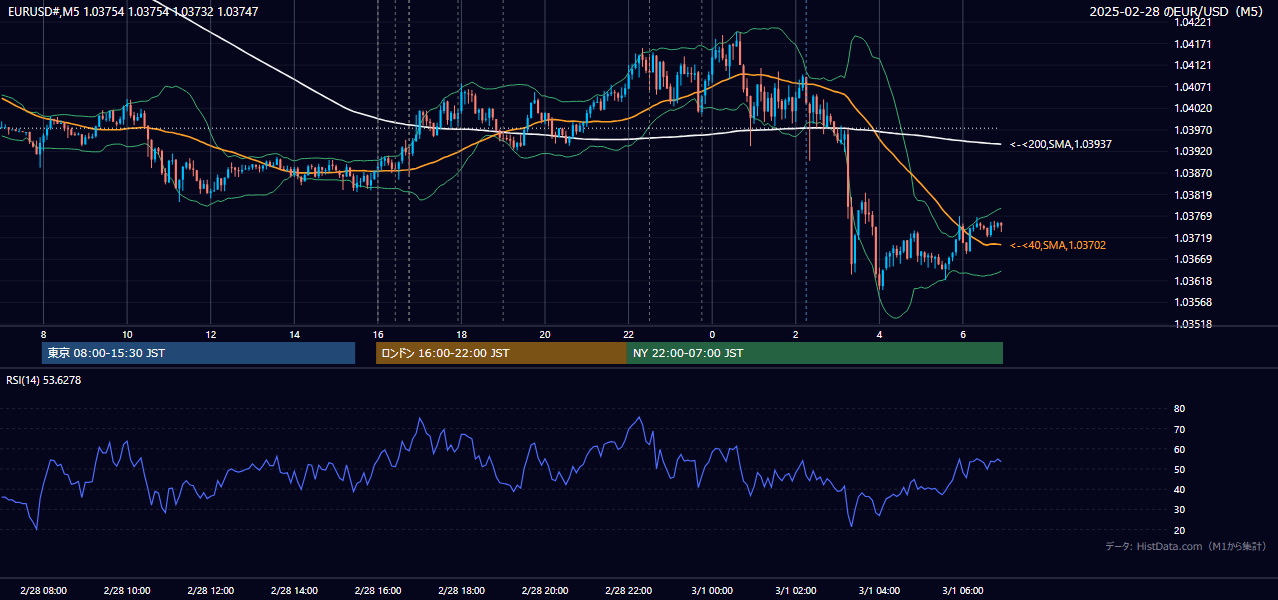Image resolution: width=1278 pixels, height=600 pixels.
Task: Click price axis value 1.03970
Action: 1194,130
